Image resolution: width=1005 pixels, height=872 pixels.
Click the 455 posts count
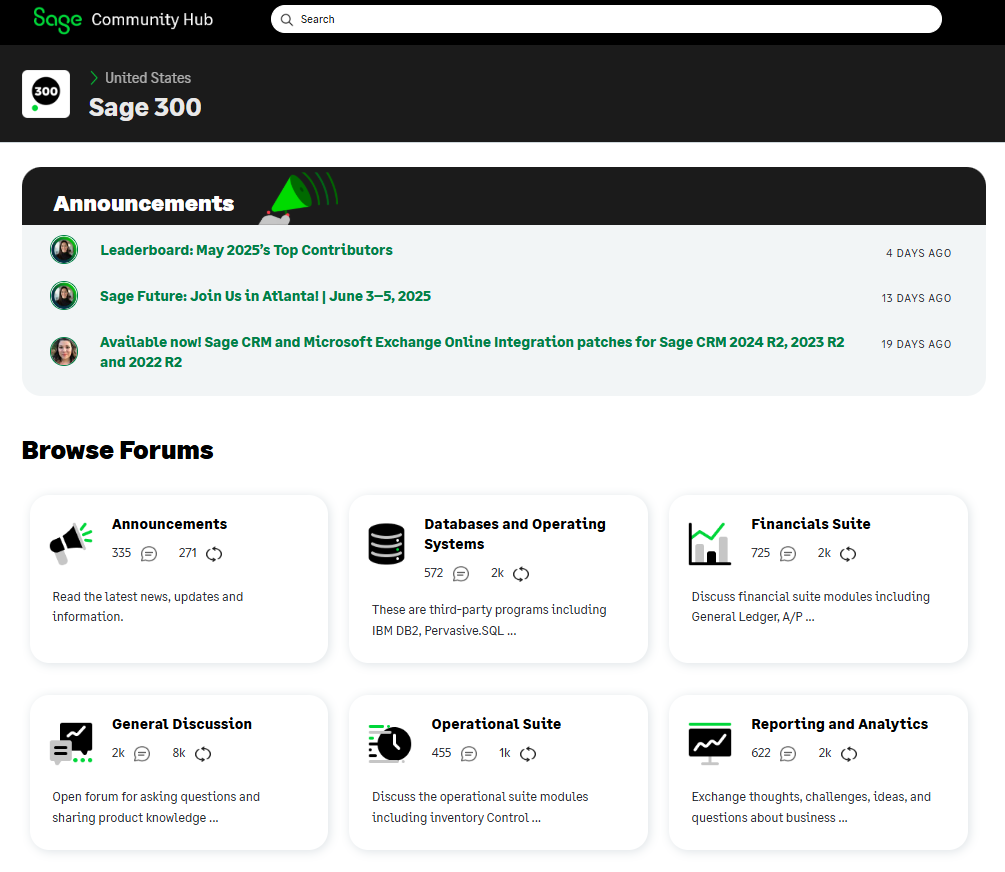[x=442, y=753]
